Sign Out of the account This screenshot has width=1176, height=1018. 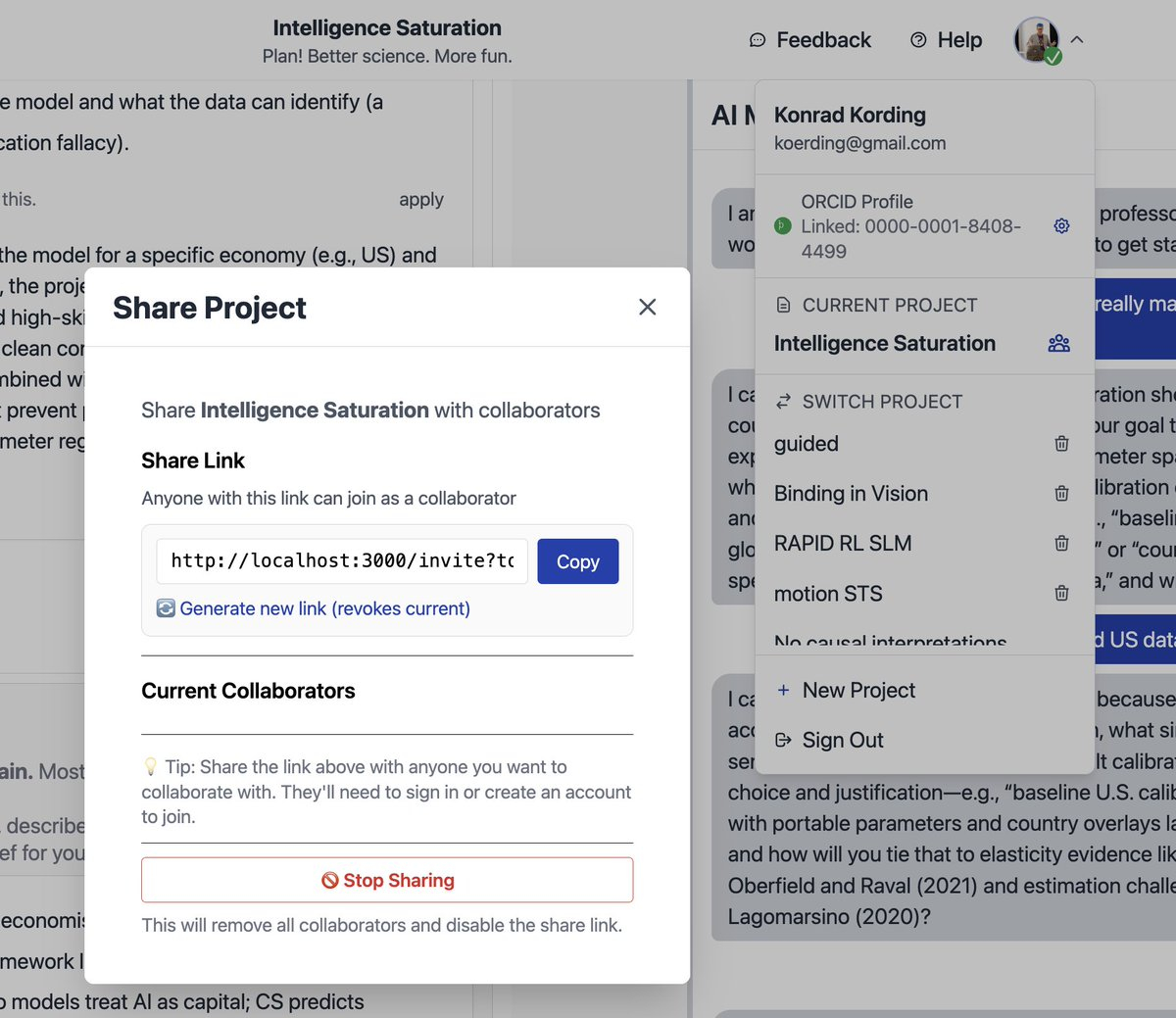pyautogui.click(x=843, y=741)
